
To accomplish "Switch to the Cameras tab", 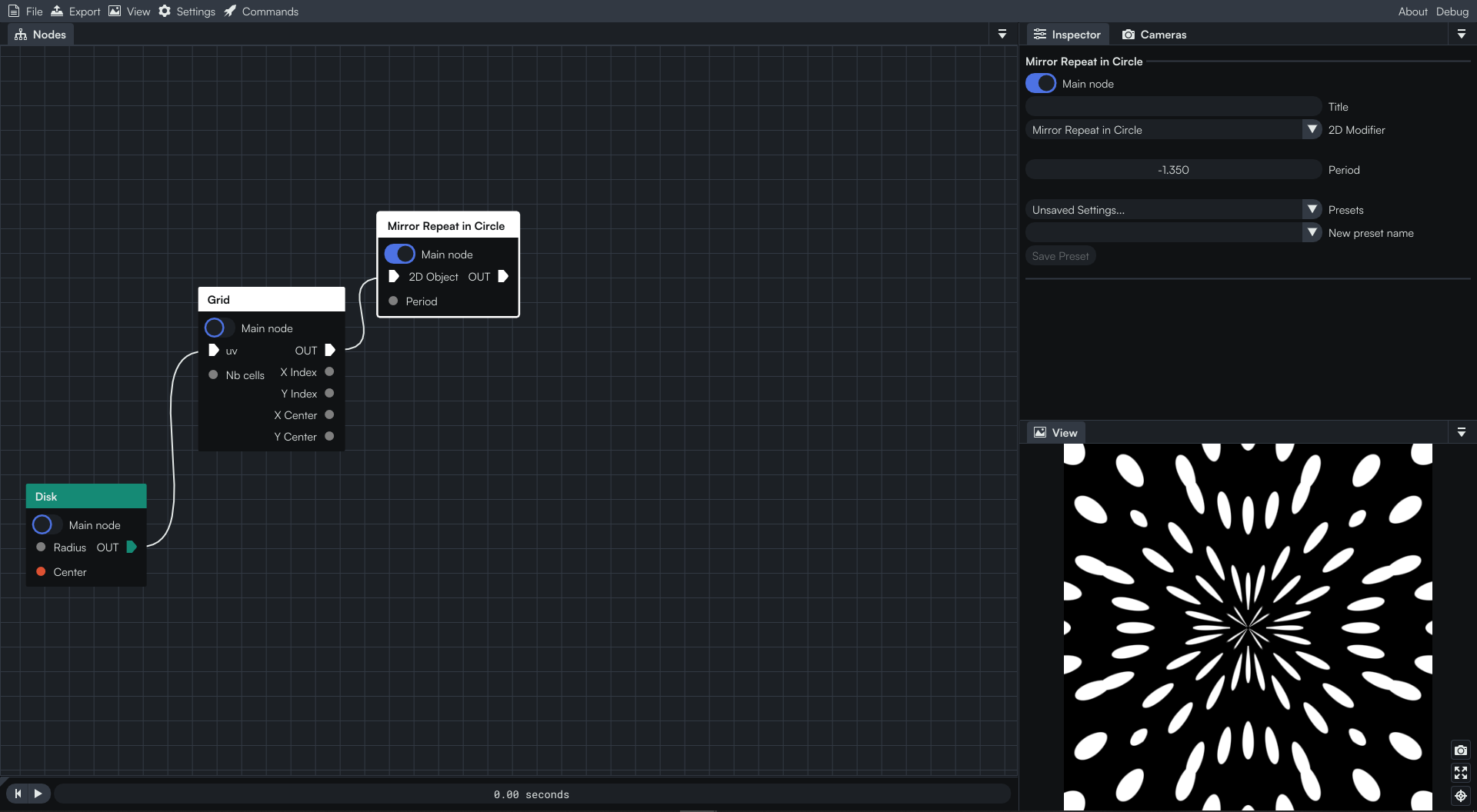I will click(1154, 35).
